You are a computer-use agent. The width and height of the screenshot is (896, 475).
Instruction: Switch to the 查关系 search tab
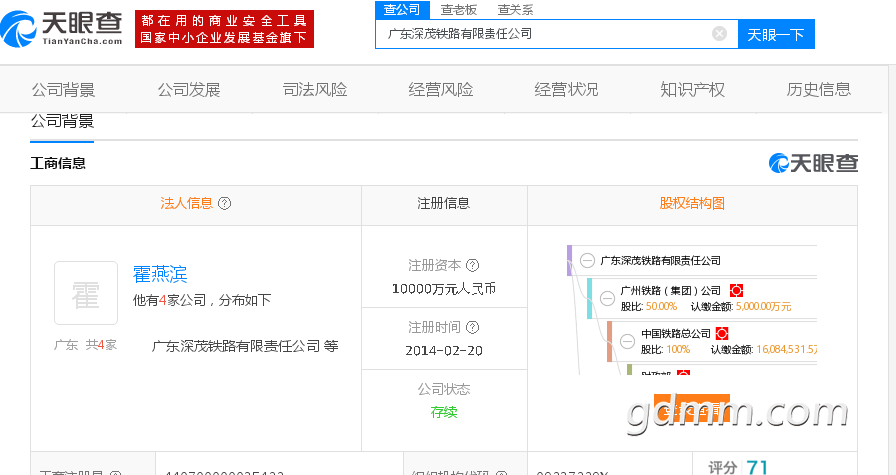pyautogui.click(x=515, y=10)
